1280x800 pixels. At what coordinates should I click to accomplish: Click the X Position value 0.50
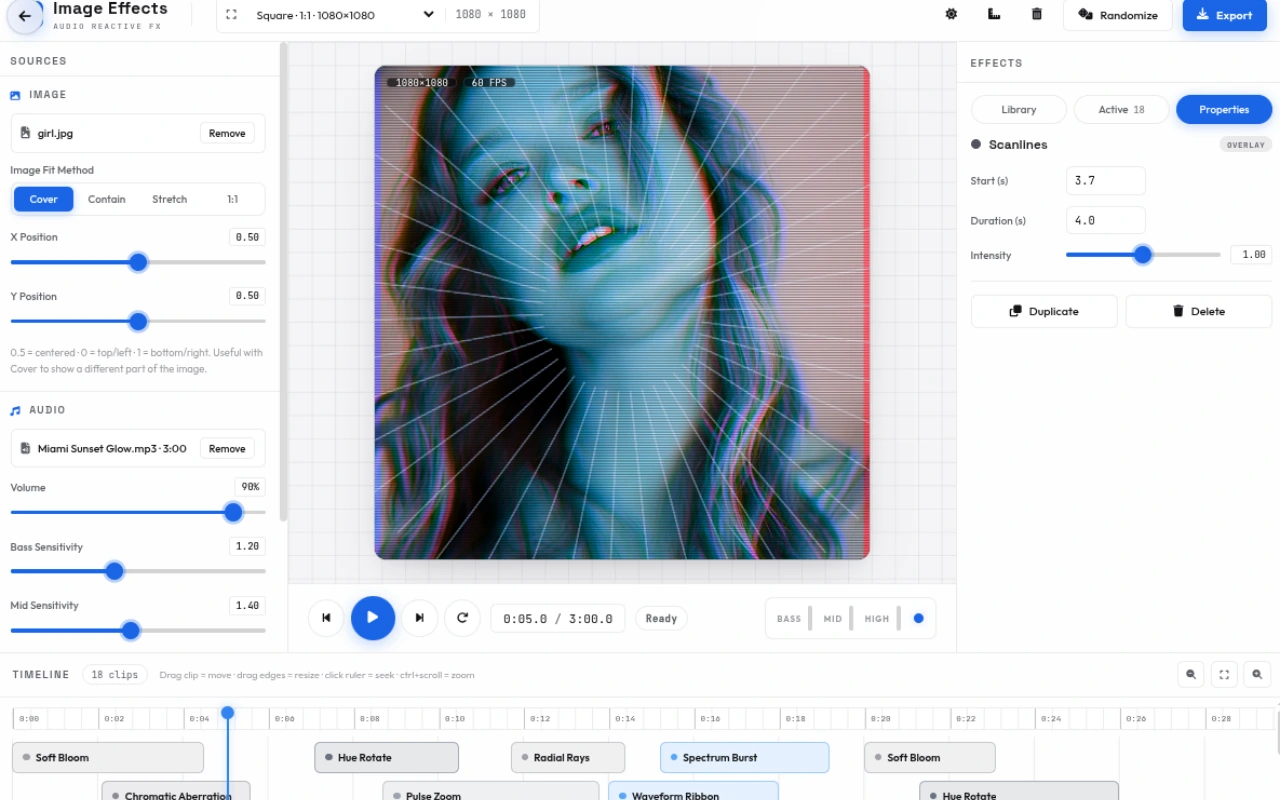247,237
